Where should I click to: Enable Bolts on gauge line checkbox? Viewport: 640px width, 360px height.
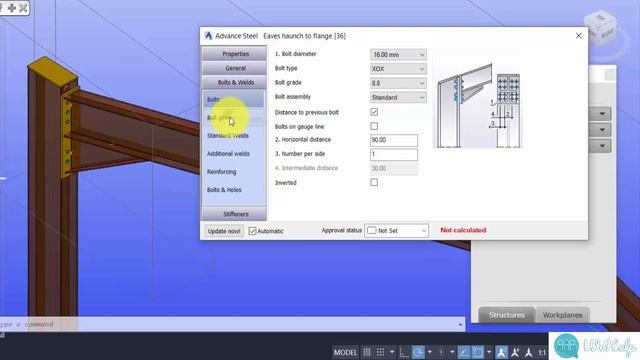pos(374,126)
